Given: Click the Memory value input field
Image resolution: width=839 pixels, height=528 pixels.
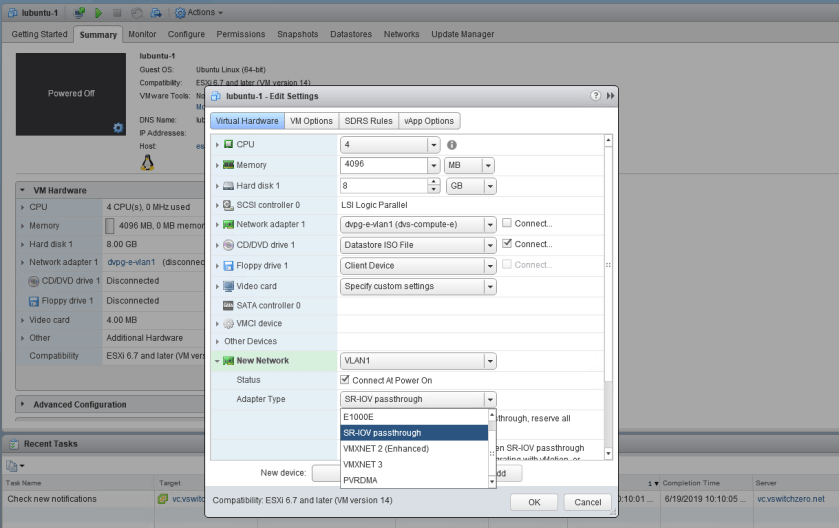Looking at the screenshot, I should coord(383,165).
